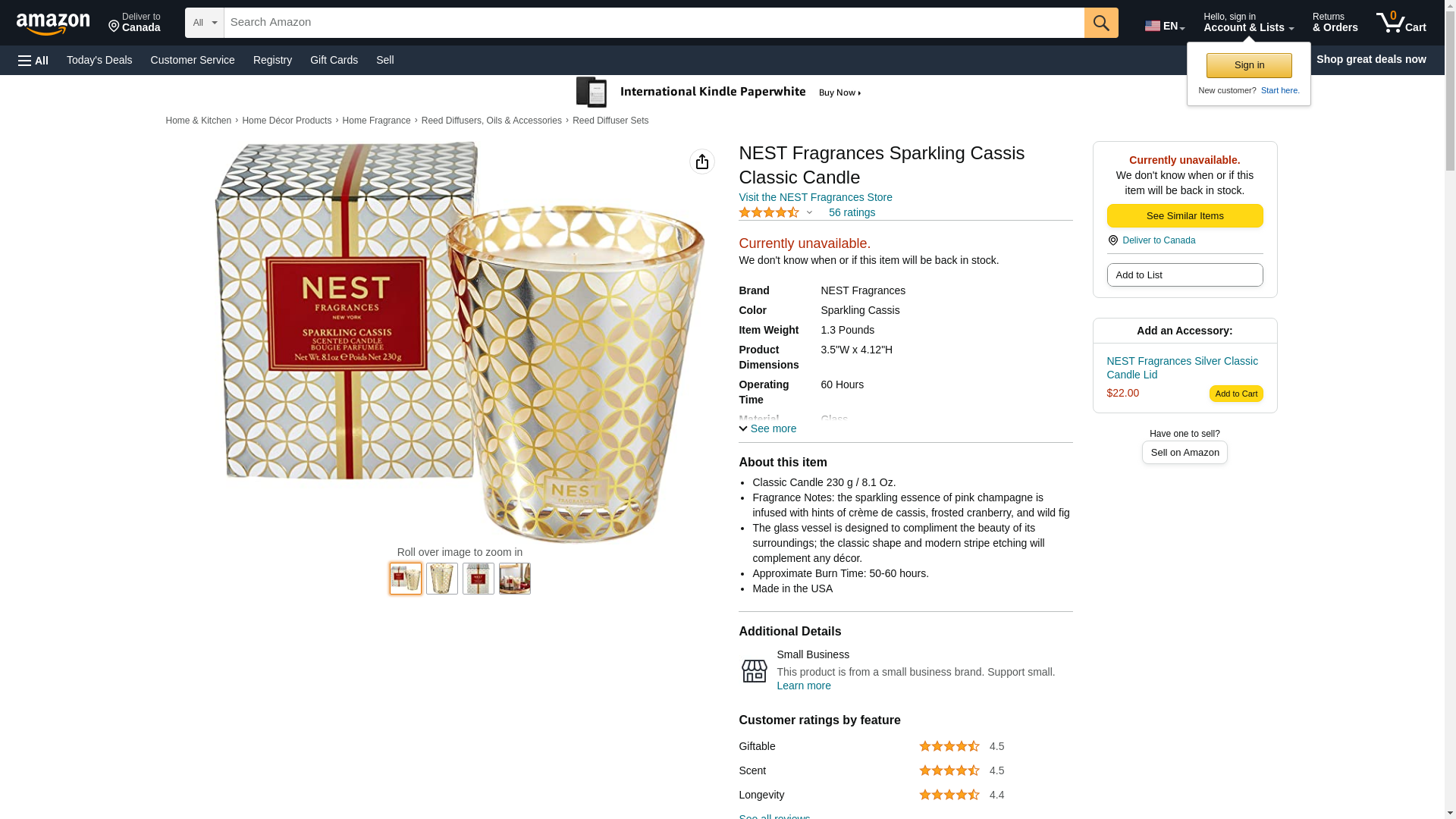1456x819 pixels.
Task: Open the search category All dropdown
Action: [204, 23]
